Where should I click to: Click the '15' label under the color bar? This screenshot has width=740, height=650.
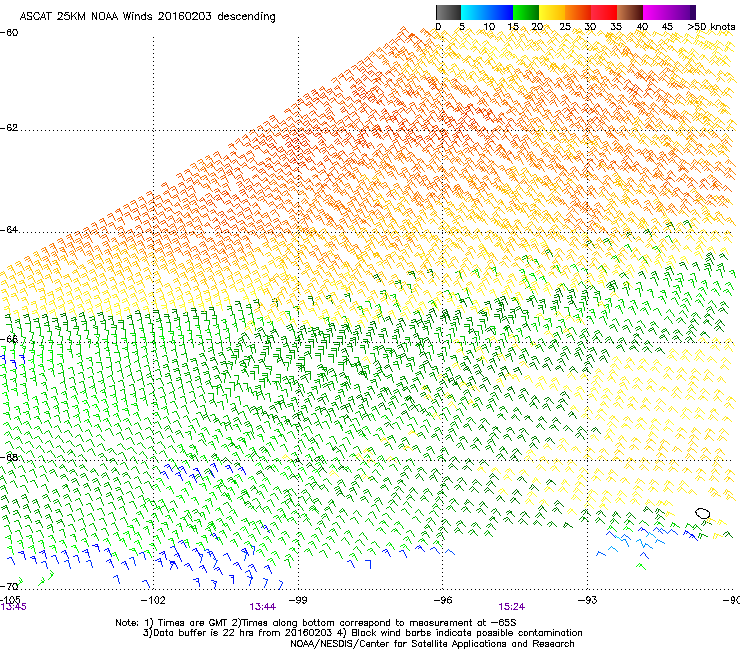click(x=513, y=27)
